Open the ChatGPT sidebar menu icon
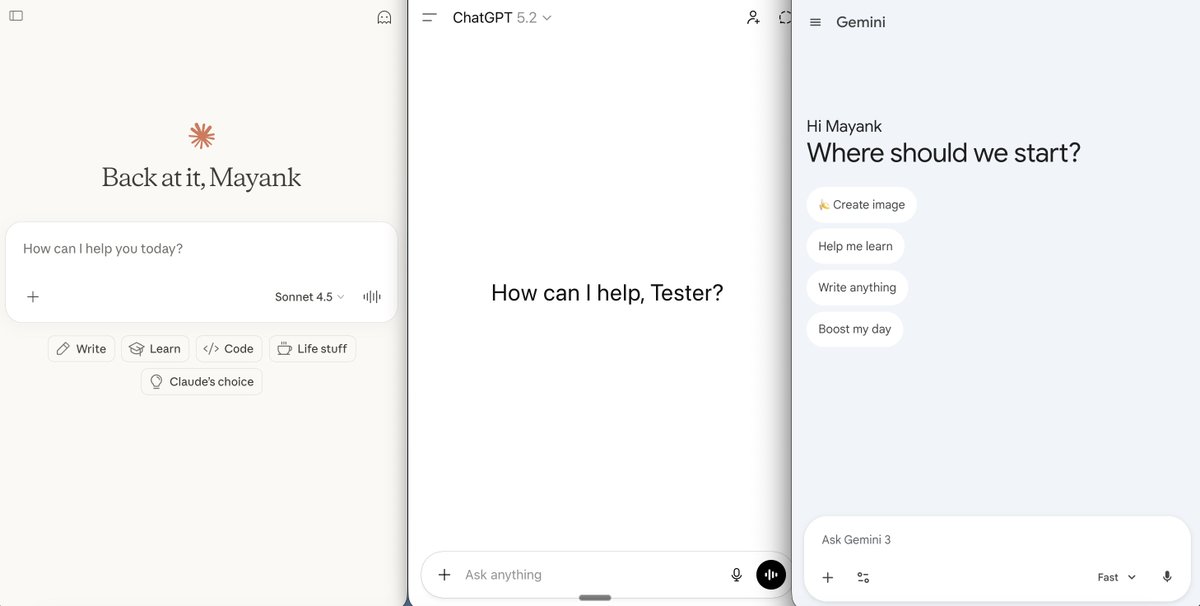Screen dimensions: 1200x606 (x=429, y=18)
